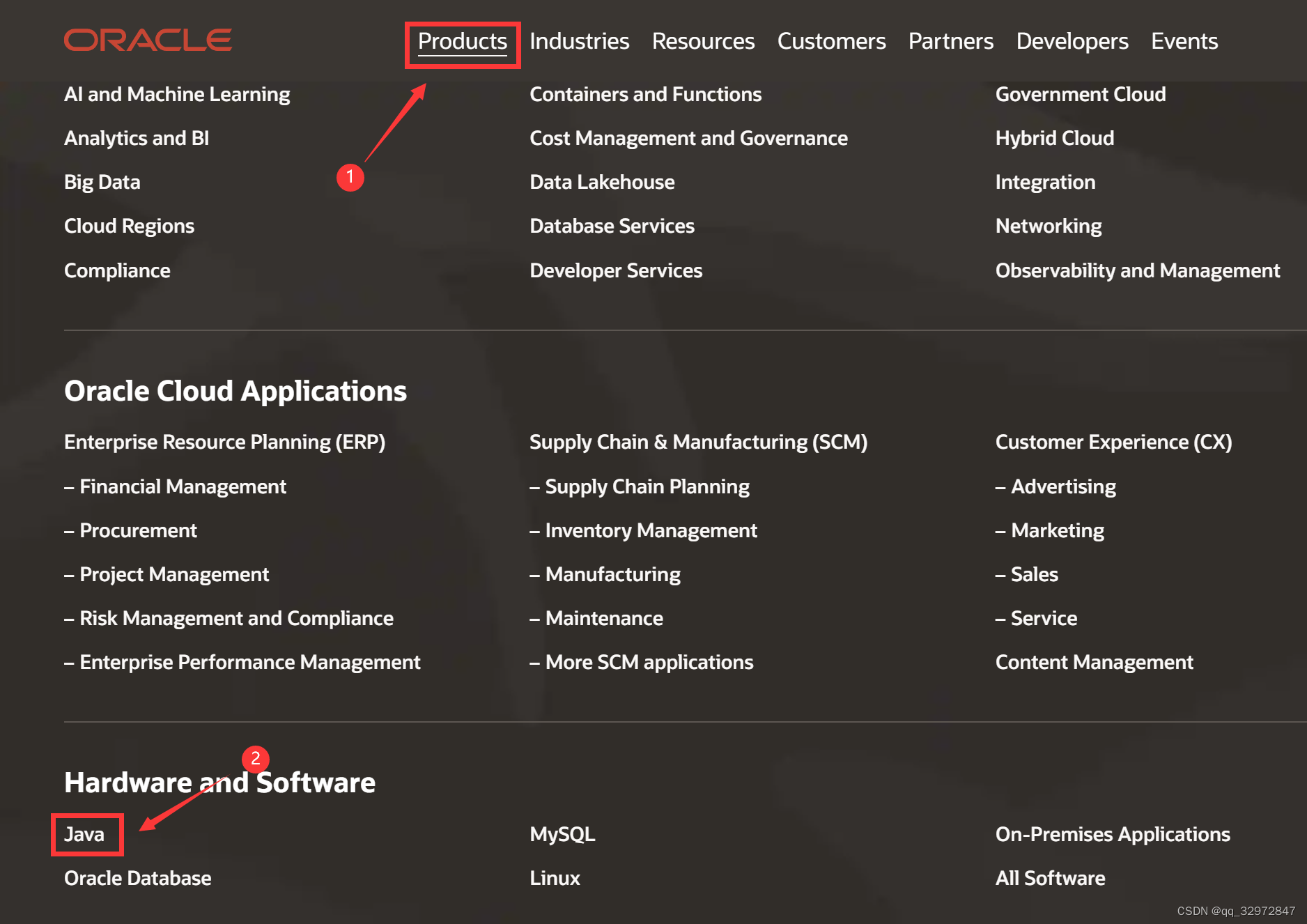This screenshot has width=1307, height=924.
Task: Open Customer Experience (CX)
Action: pos(1113,442)
